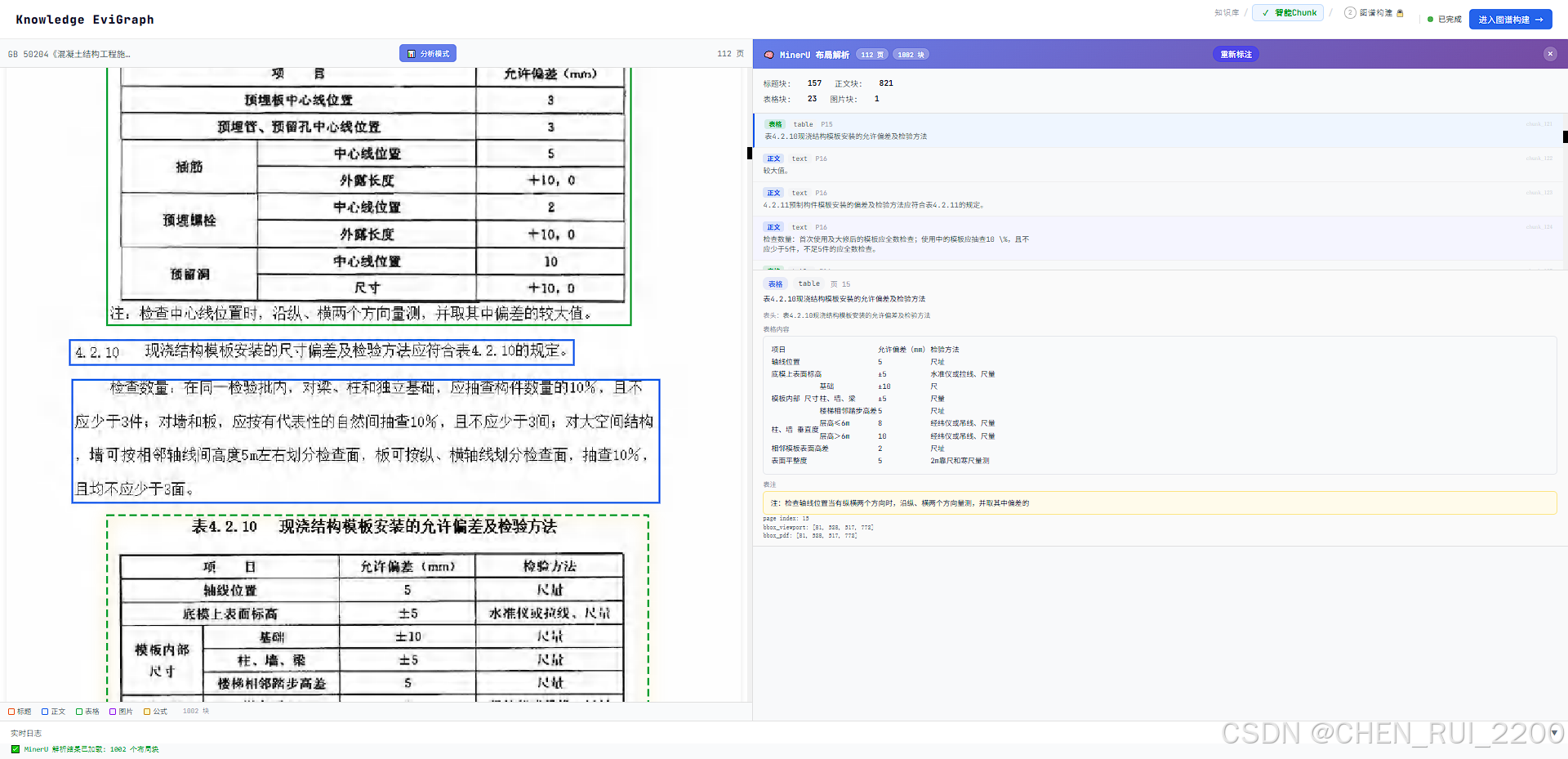Click the chunk_123 identifier

[1539, 193]
